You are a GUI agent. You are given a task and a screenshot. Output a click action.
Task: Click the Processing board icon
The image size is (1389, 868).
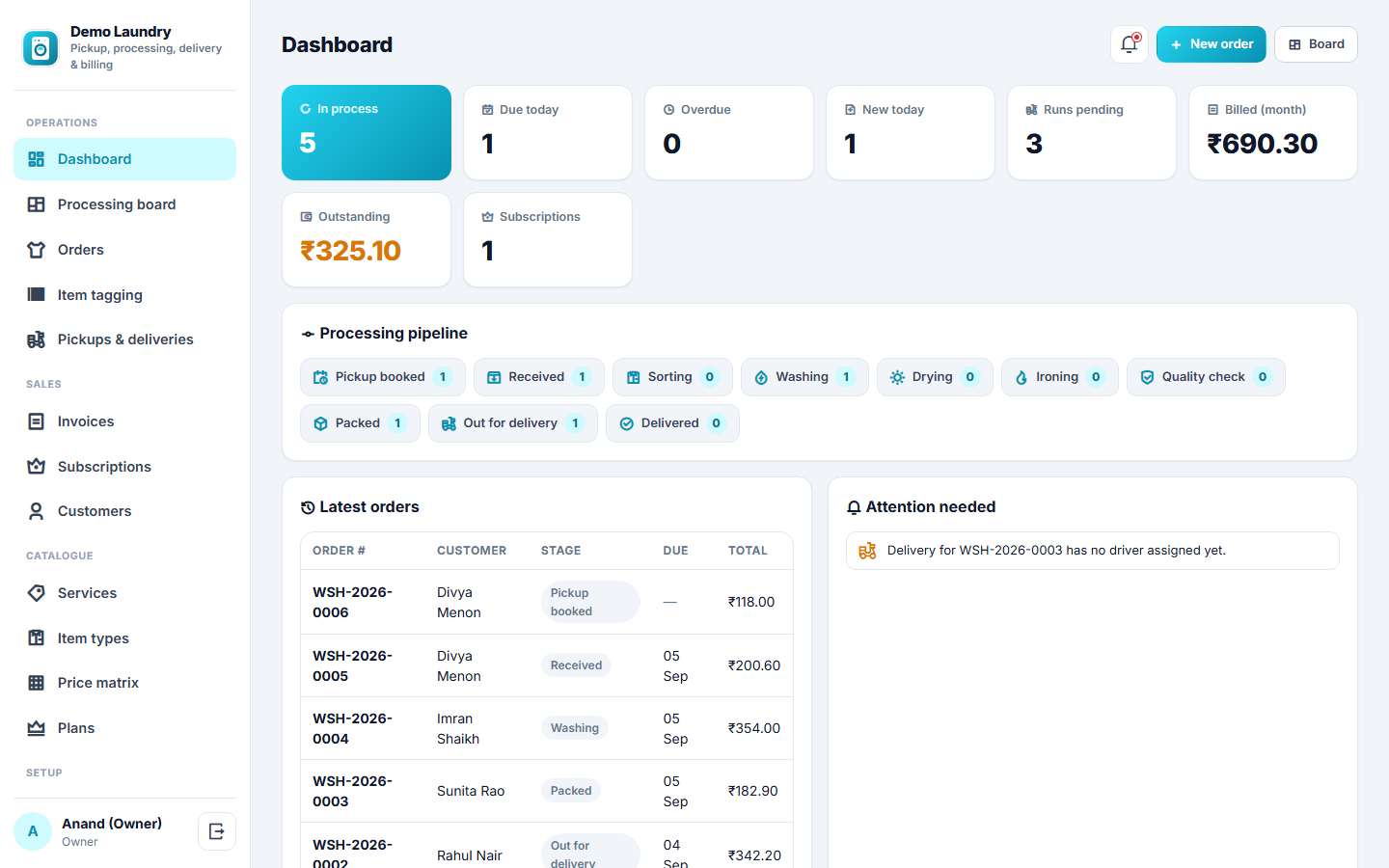[x=37, y=204]
